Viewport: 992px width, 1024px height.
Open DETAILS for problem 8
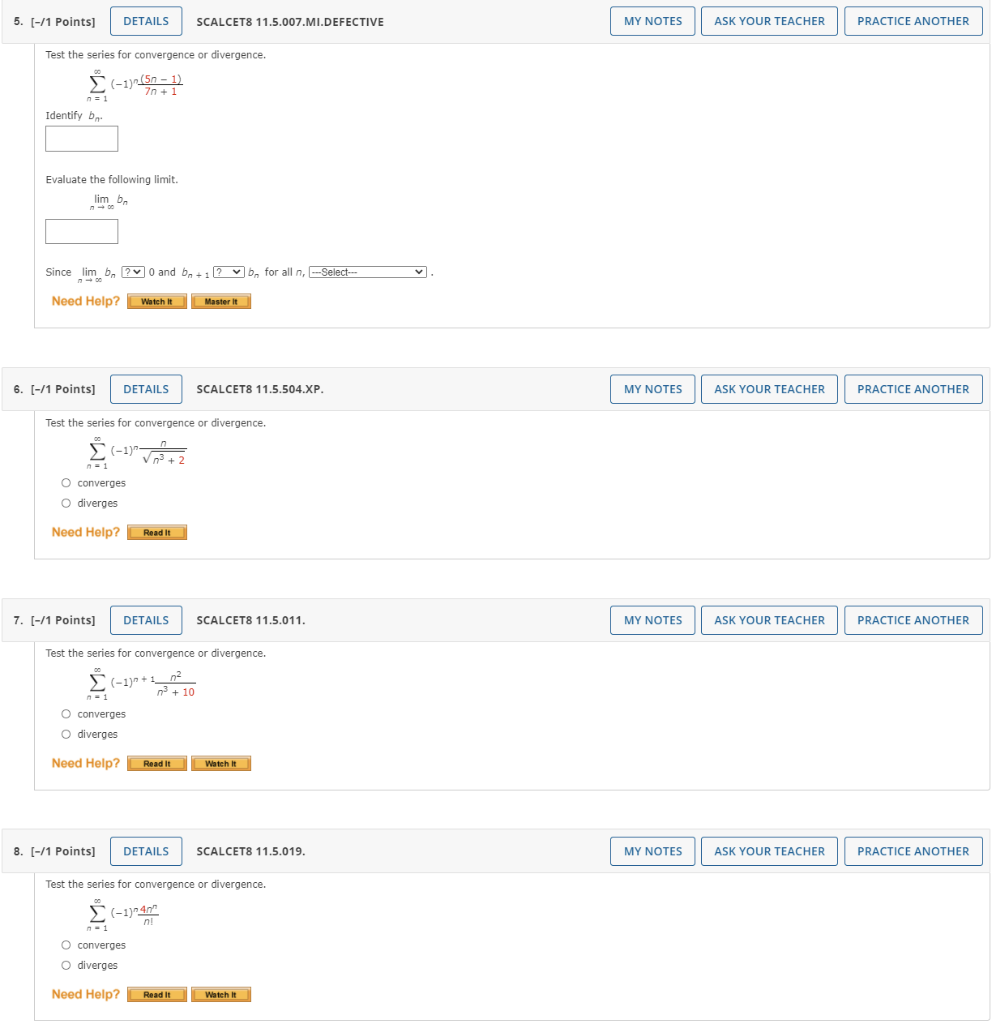(145, 851)
